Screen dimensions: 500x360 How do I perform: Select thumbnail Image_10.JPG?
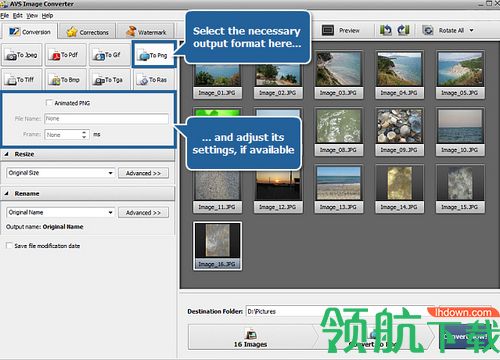[460, 132]
